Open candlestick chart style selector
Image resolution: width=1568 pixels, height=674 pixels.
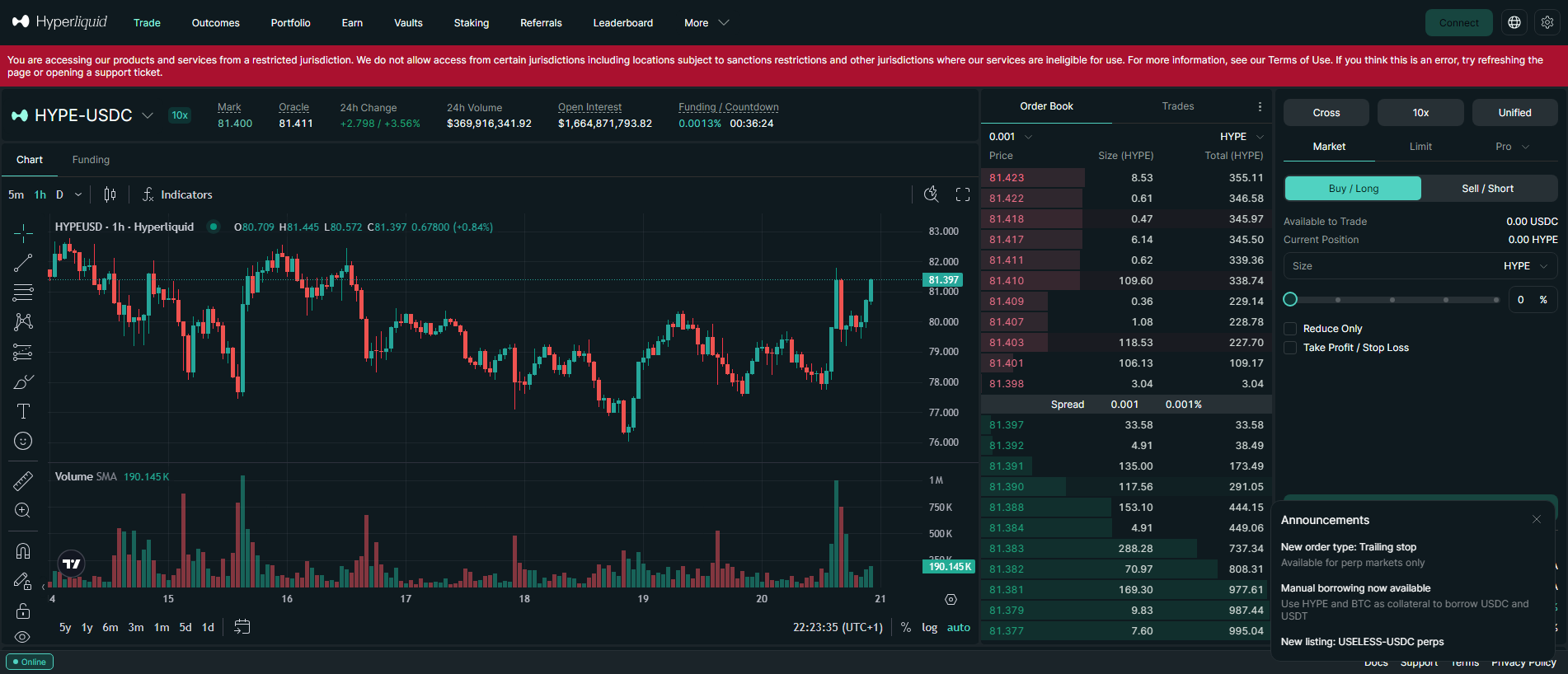(x=110, y=194)
